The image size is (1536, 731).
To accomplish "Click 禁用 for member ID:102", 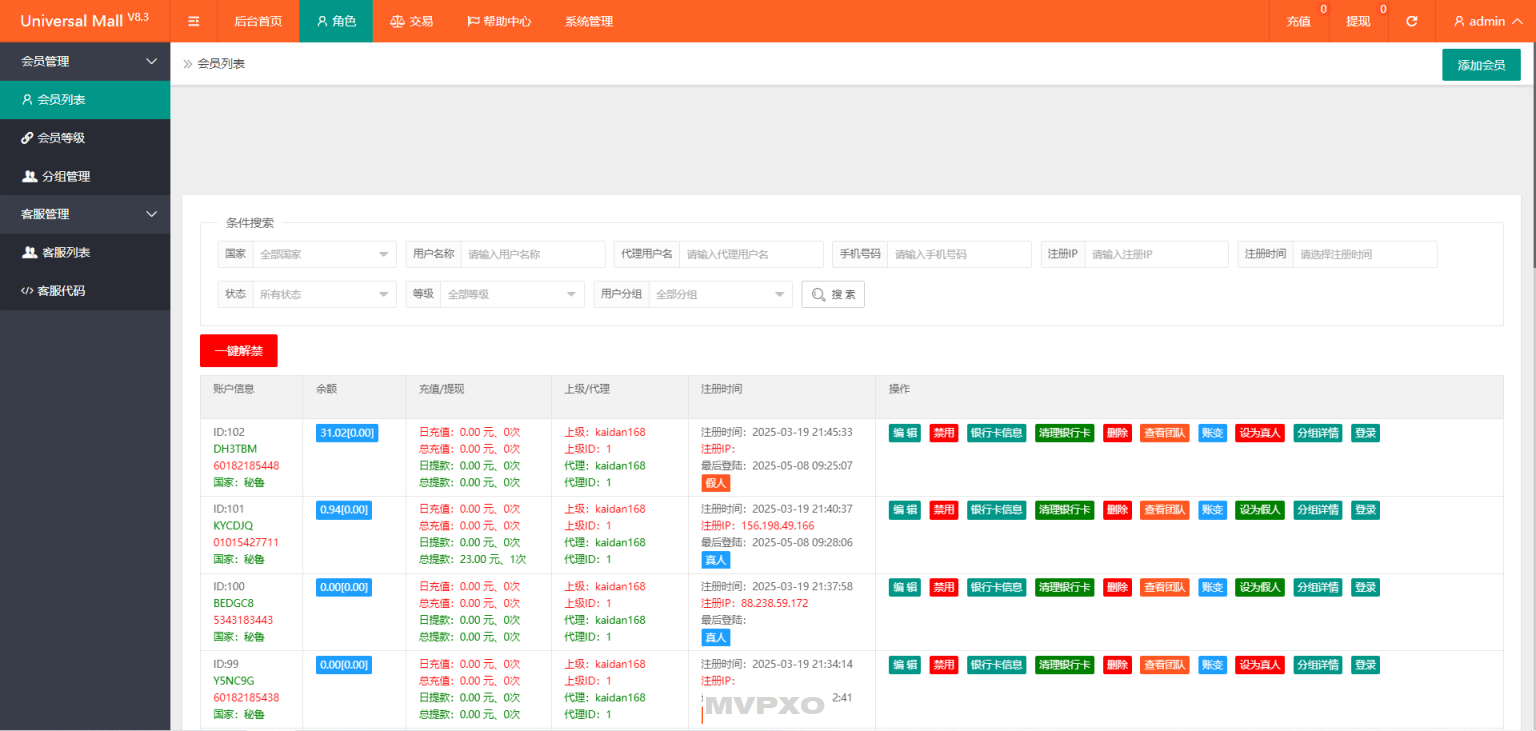I will [x=944, y=433].
